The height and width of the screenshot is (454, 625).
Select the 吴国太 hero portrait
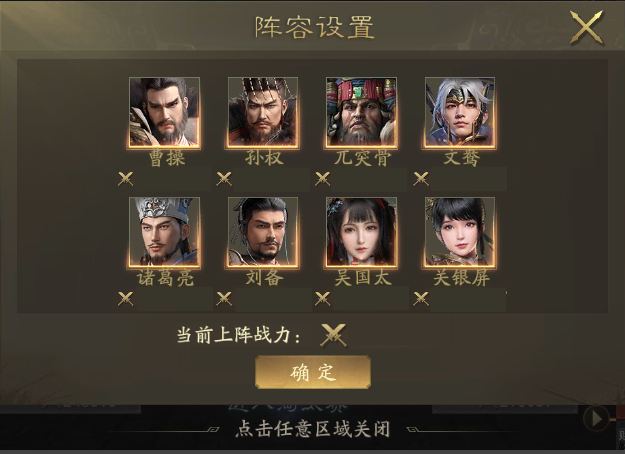362,232
